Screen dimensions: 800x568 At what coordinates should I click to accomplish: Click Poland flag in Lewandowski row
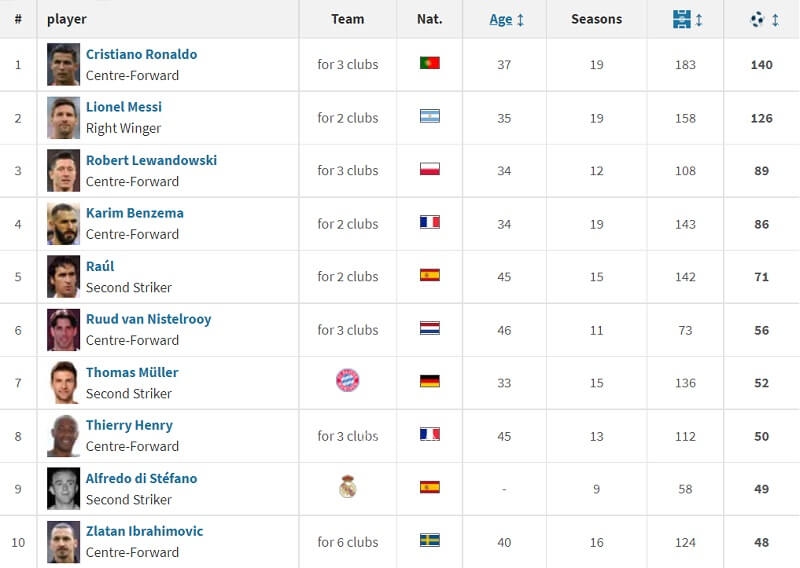(430, 169)
